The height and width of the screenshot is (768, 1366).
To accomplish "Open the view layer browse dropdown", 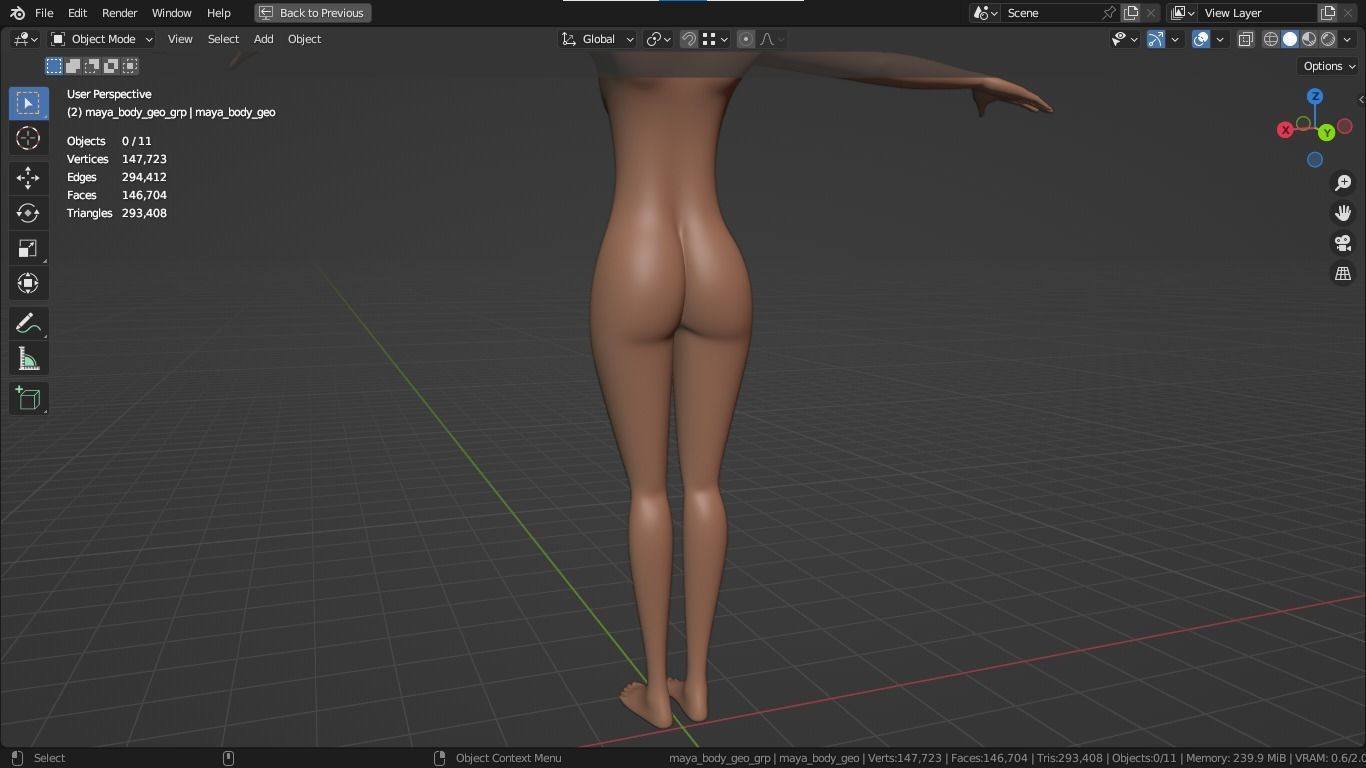I will point(1183,13).
